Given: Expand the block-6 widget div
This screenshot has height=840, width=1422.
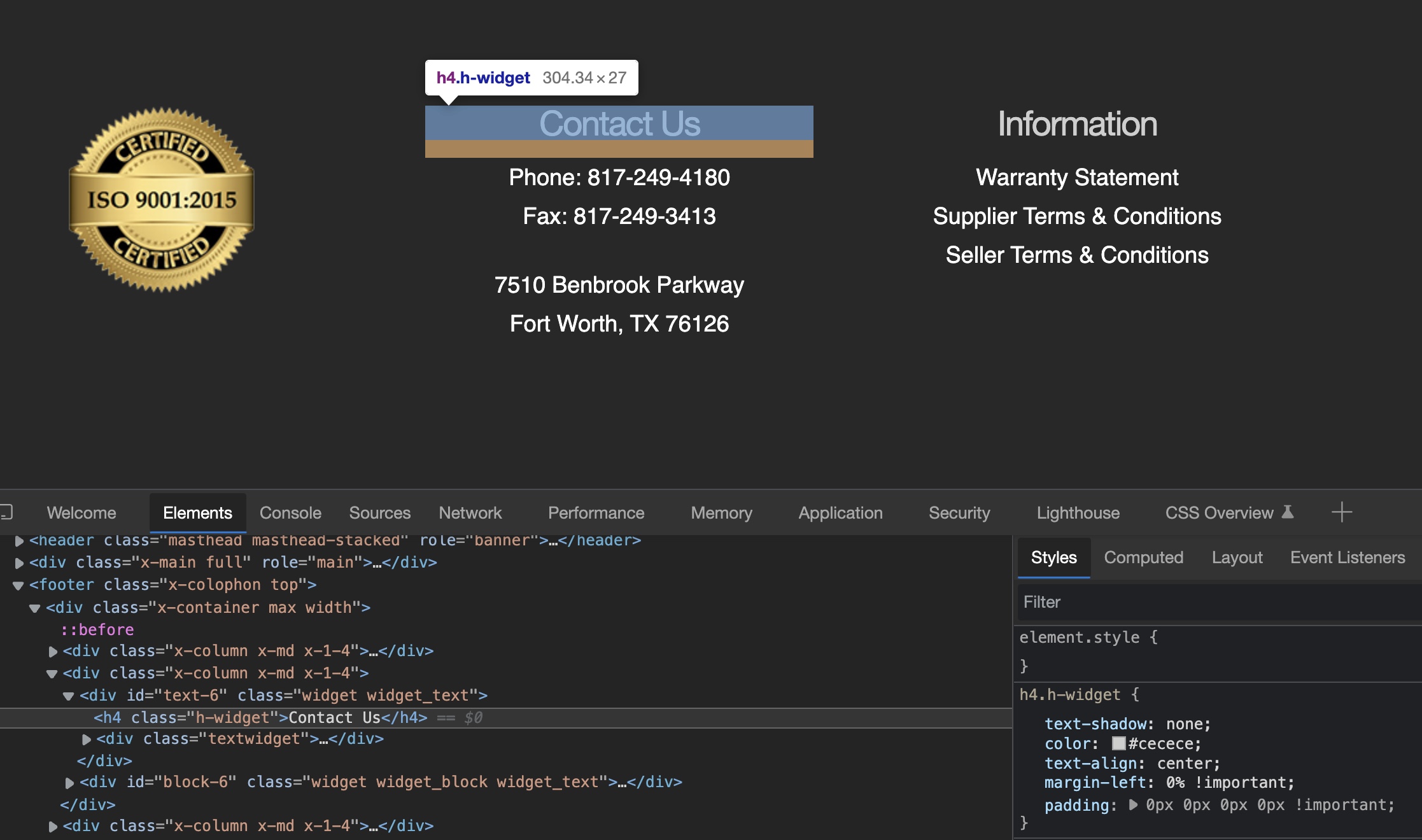Looking at the screenshot, I should [69, 783].
